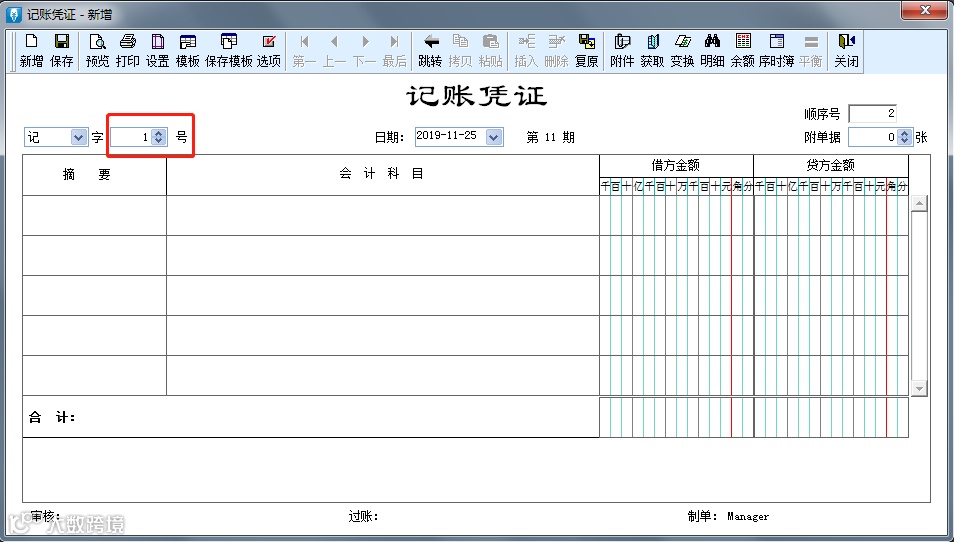
Task: Click the 摘要 column header
Action: tap(94, 175)
